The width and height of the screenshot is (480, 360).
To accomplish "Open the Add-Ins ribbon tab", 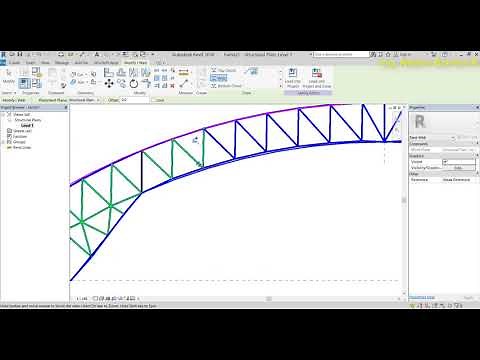I will click(x=81, y=63).
